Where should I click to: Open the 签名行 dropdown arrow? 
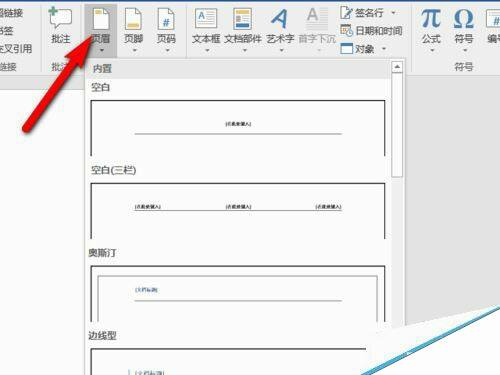click(x=393, y=13)
